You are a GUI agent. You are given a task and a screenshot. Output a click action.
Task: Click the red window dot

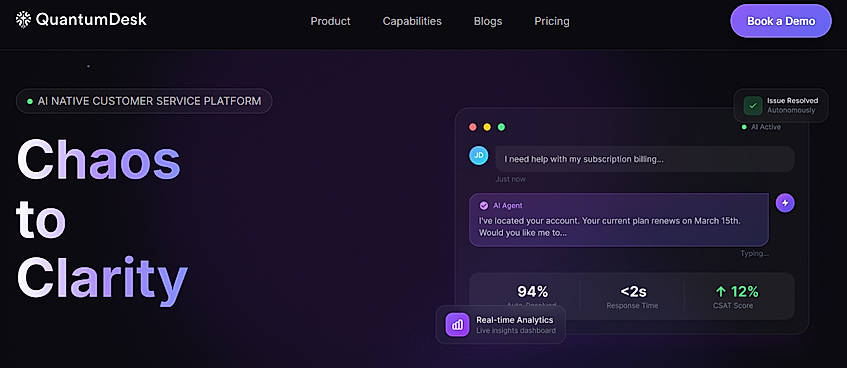473,127
